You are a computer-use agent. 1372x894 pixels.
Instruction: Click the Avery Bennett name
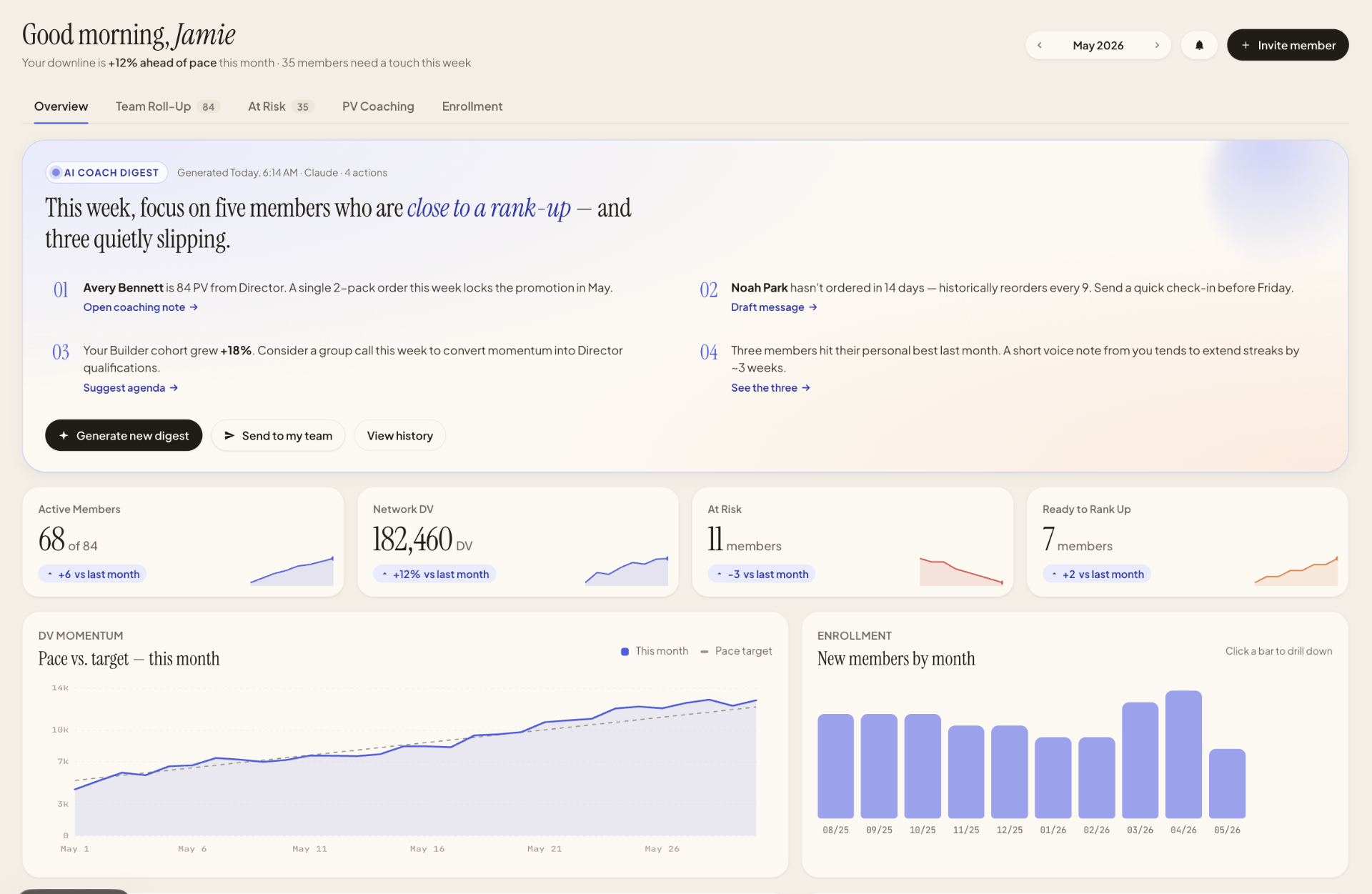click(124, 287)
